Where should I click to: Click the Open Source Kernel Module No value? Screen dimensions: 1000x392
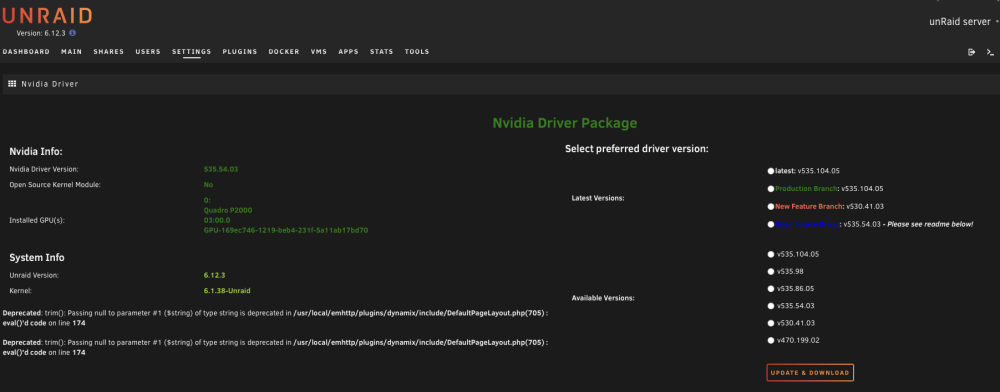[209, 185]
